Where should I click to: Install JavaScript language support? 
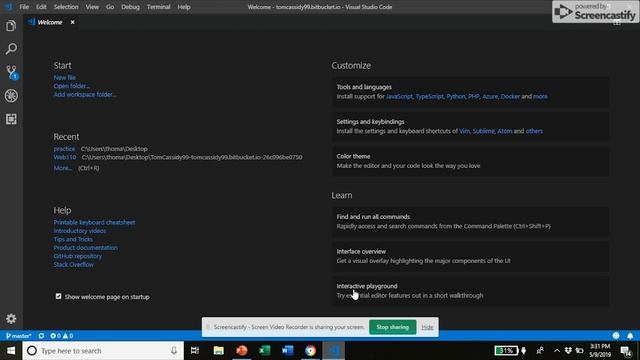pyautogui.click(x=399, y=97)
